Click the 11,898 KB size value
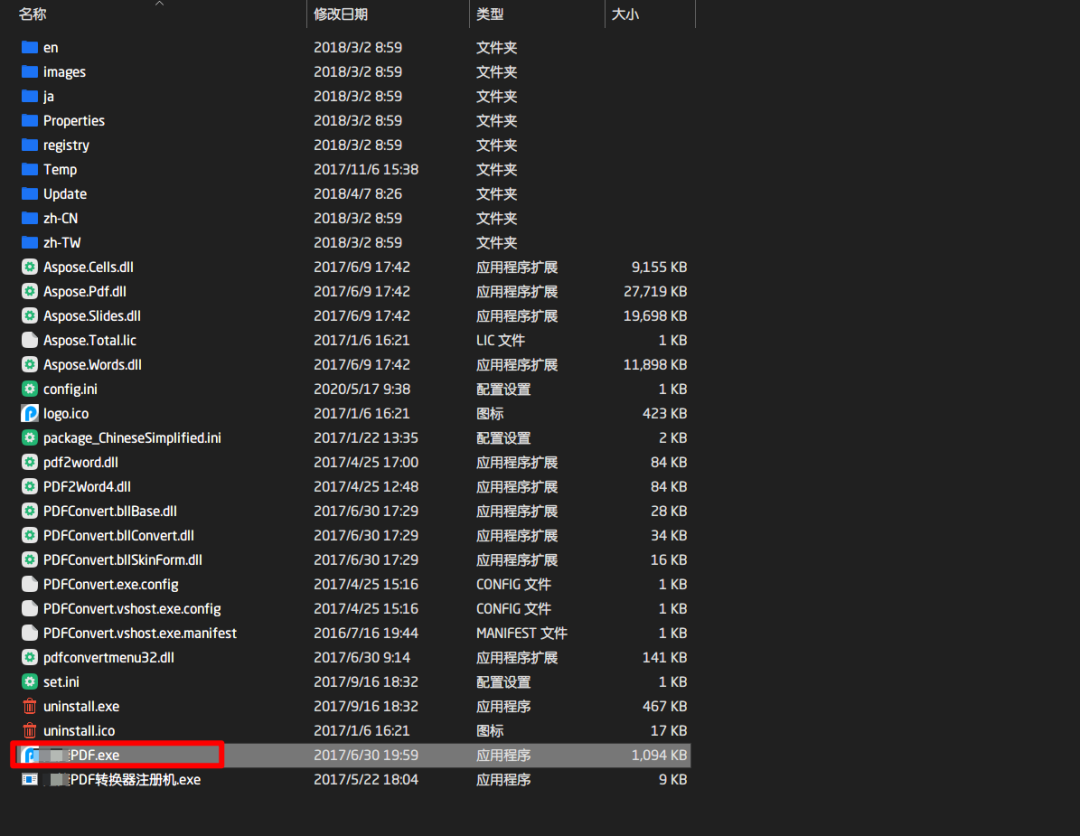The image size is (1080, 836). tap(655, 365)
